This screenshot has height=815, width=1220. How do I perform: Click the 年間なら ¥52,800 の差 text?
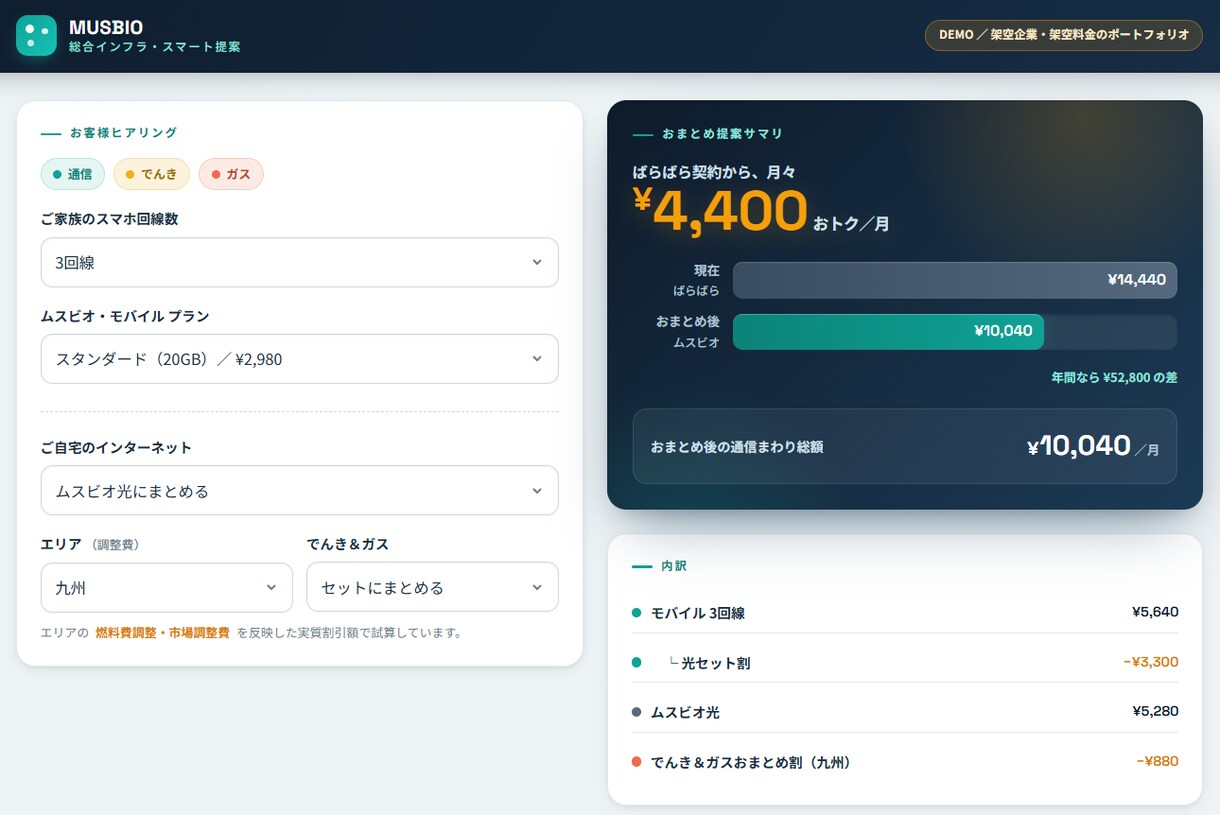[1114, 378]
